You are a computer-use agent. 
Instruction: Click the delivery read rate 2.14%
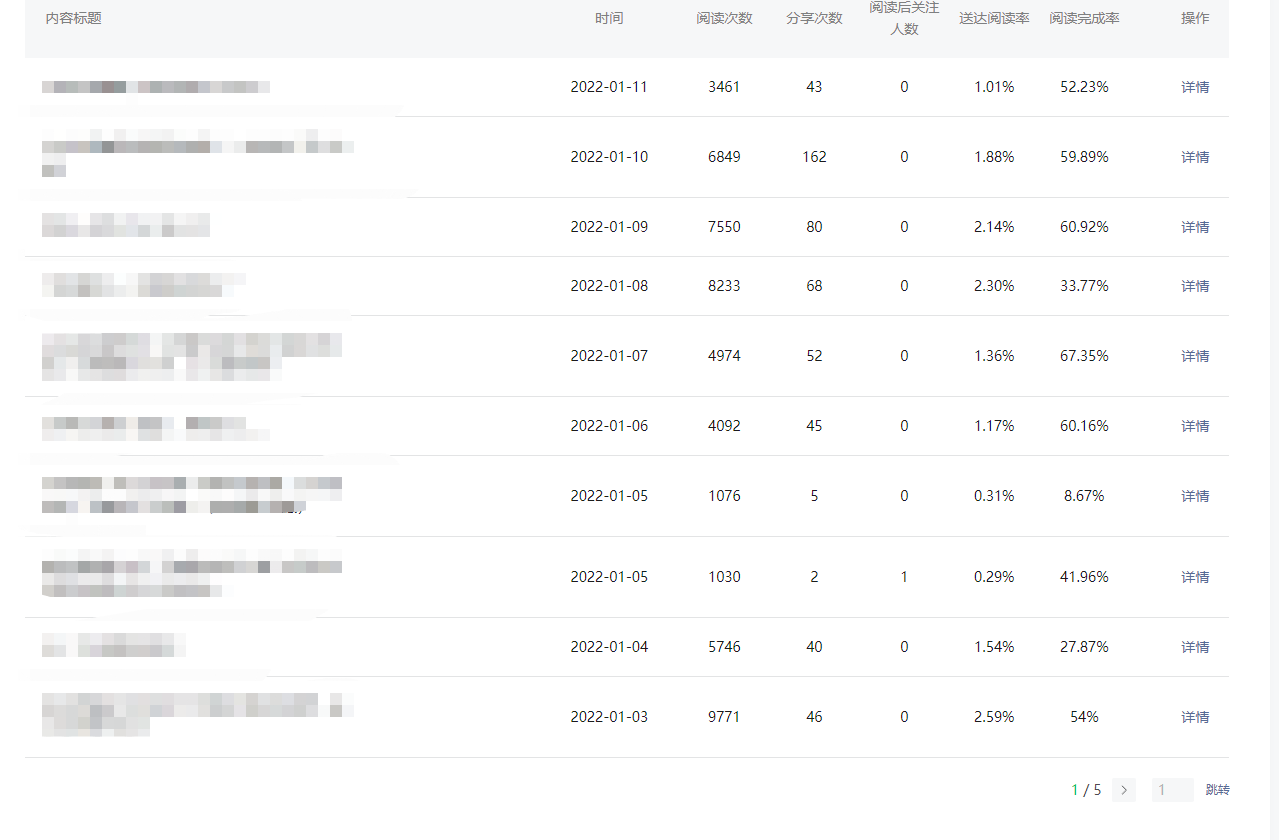(x=994, y=227)
